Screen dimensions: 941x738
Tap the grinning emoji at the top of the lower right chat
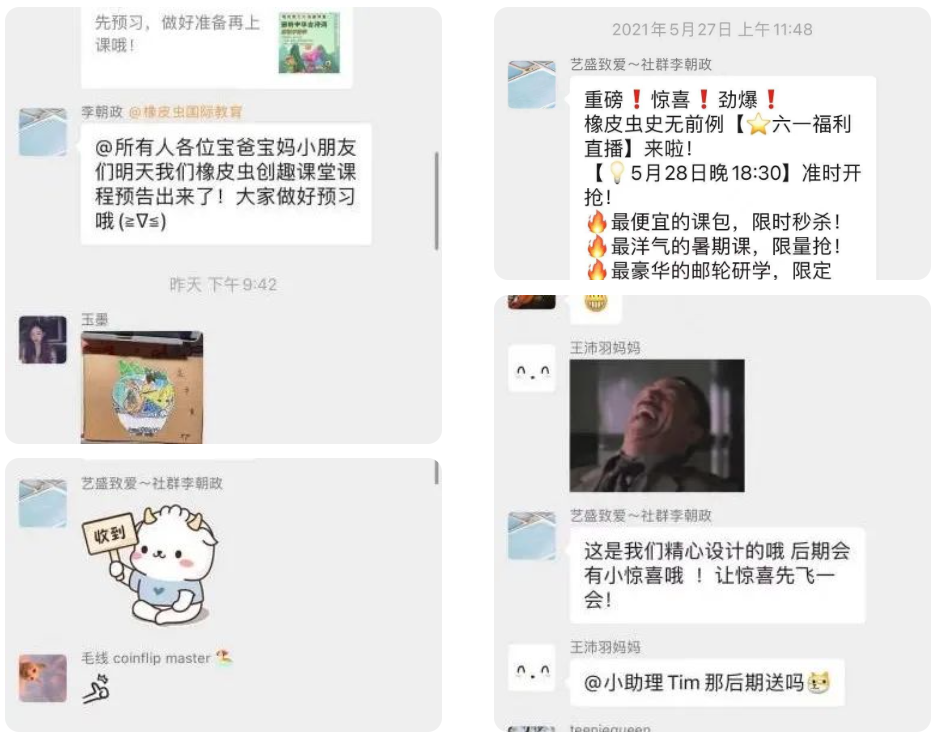pyautogui.click(x=595, y=302)
